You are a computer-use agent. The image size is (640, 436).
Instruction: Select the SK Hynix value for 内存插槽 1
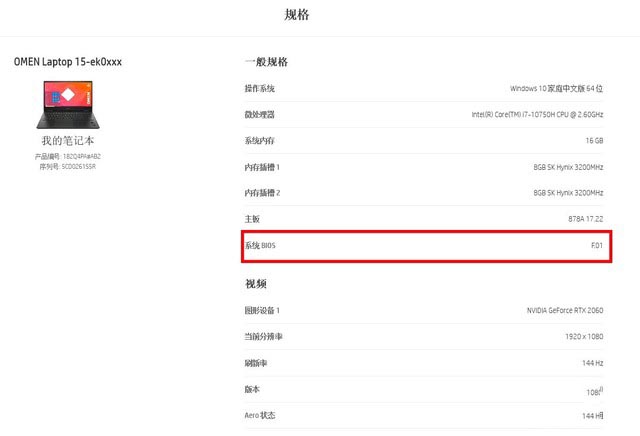tap(568, 167)
